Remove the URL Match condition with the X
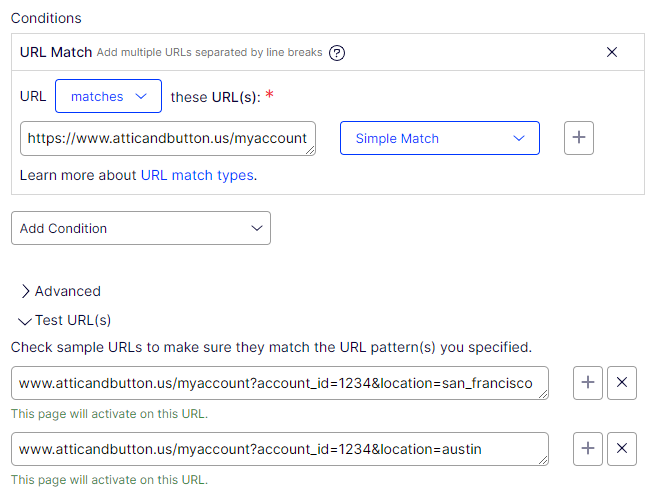The width and height of the screenshot is (656, 493). tap(612, 52)
